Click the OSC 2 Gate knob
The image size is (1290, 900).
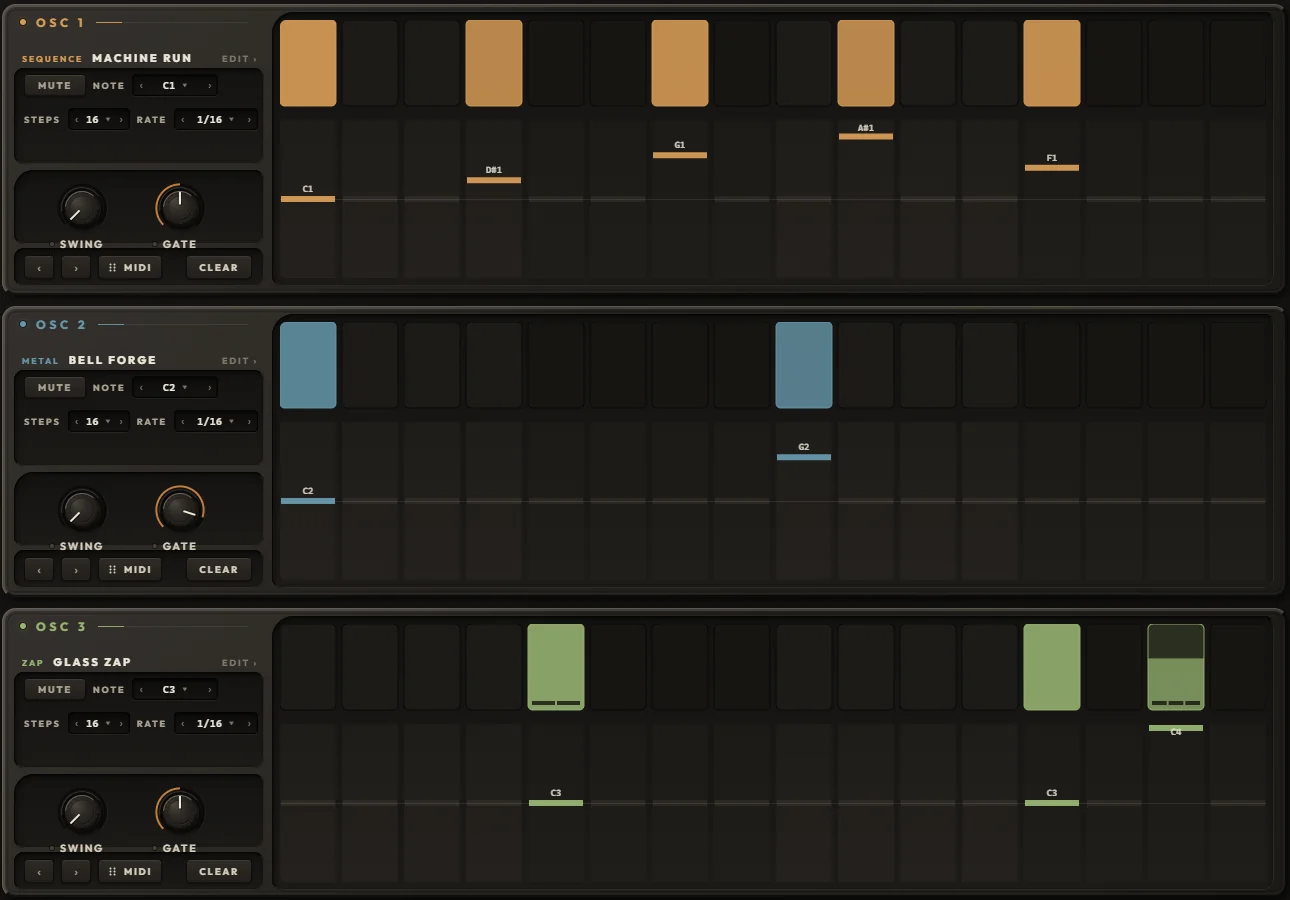[180, 510]
